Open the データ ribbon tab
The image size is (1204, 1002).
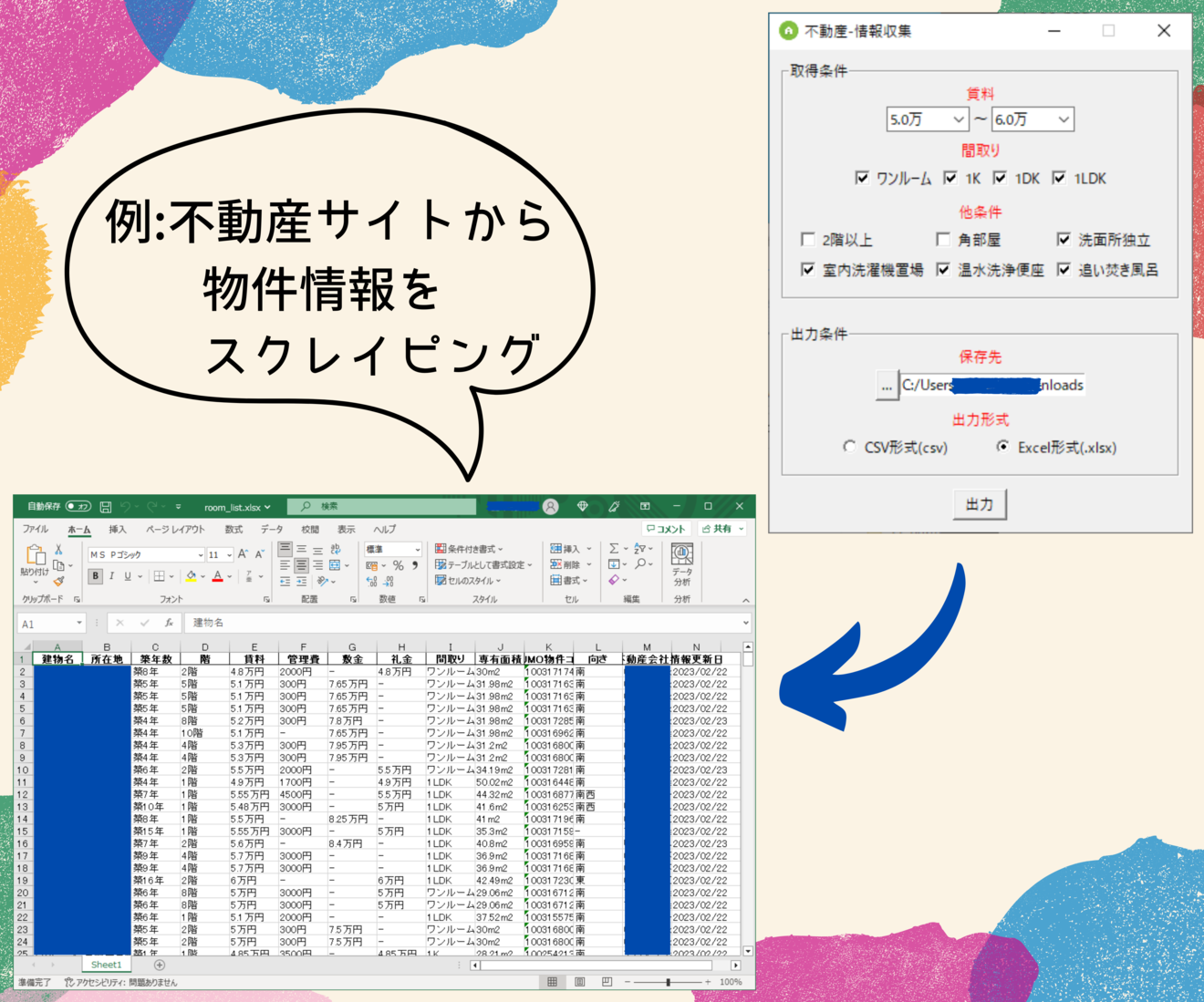[272, 529]
